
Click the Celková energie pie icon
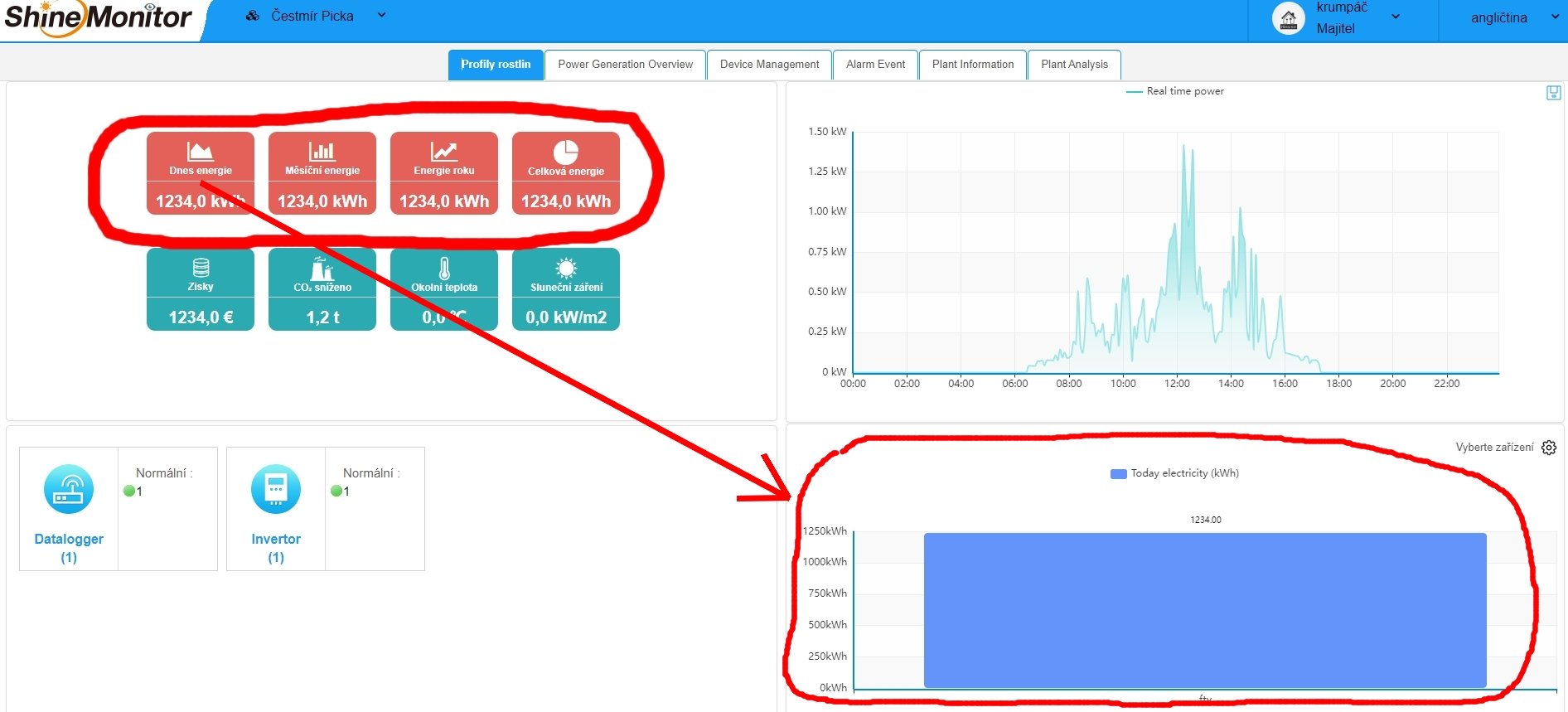pos(566,153)
